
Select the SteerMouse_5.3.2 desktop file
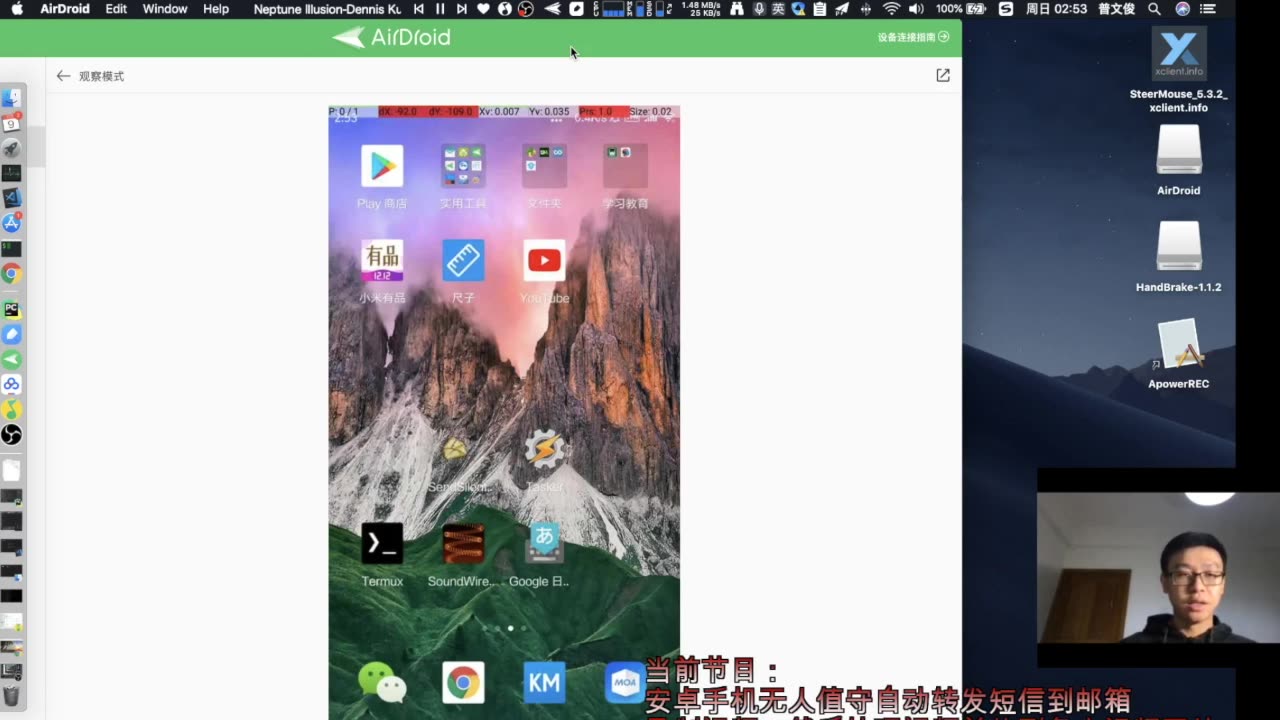click(x=1179, y=70)
